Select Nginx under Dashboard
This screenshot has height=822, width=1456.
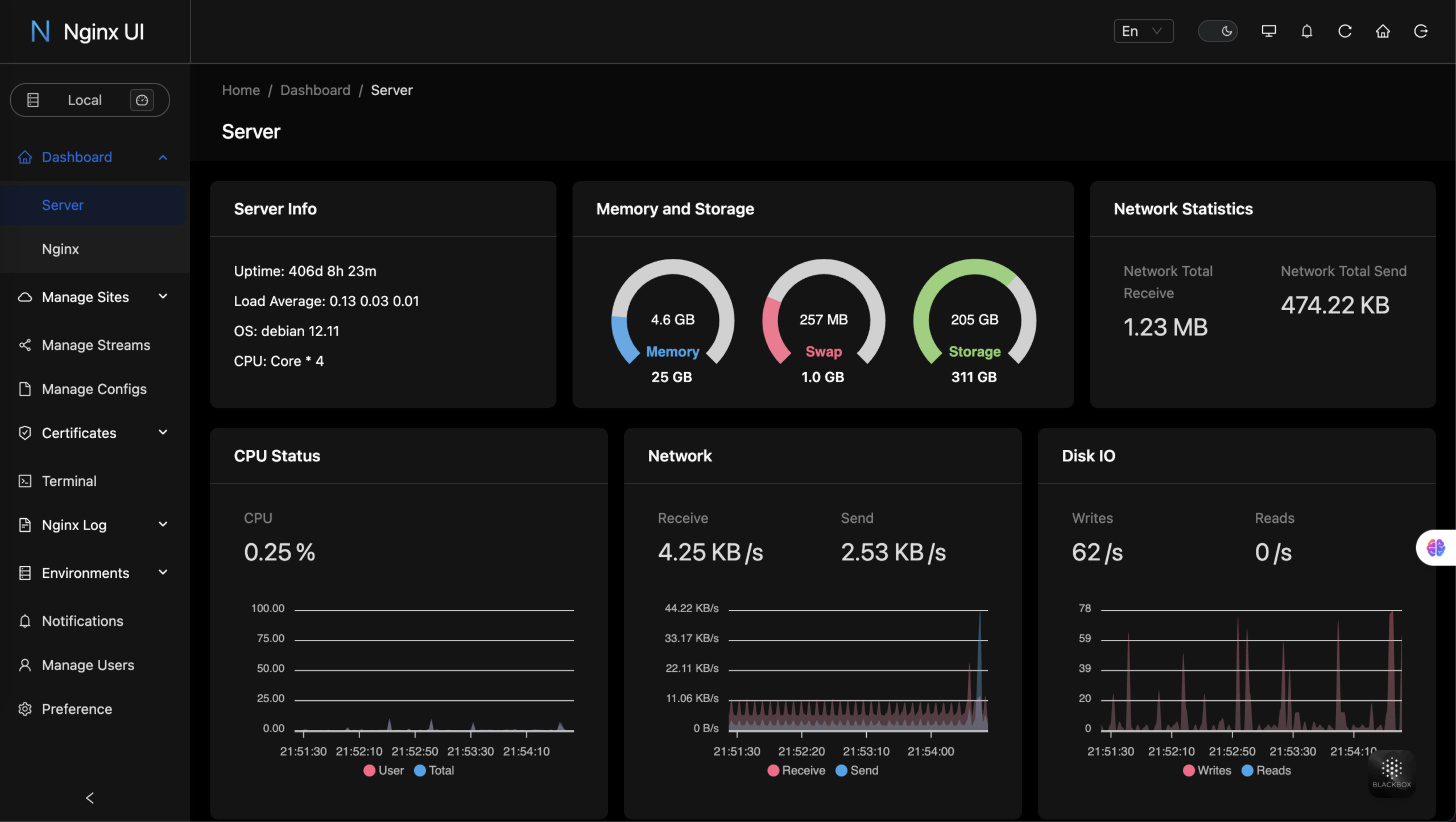pos(60,249)
